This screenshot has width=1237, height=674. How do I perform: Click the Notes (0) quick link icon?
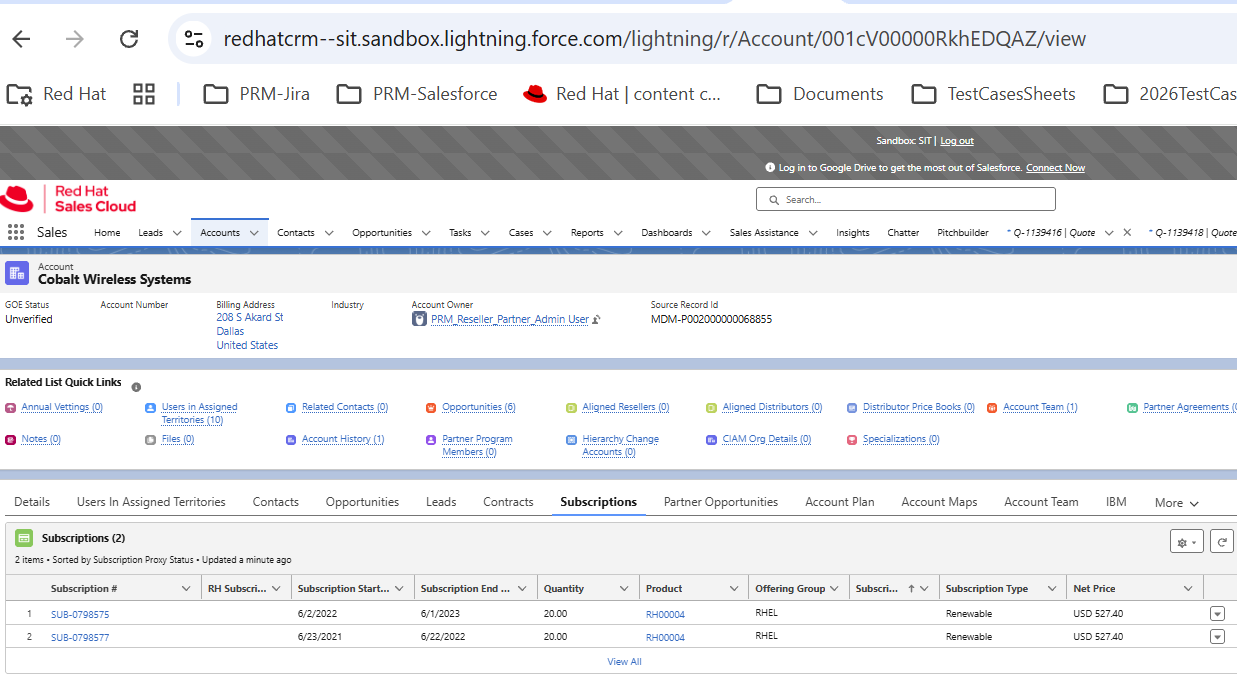[11, 440]
